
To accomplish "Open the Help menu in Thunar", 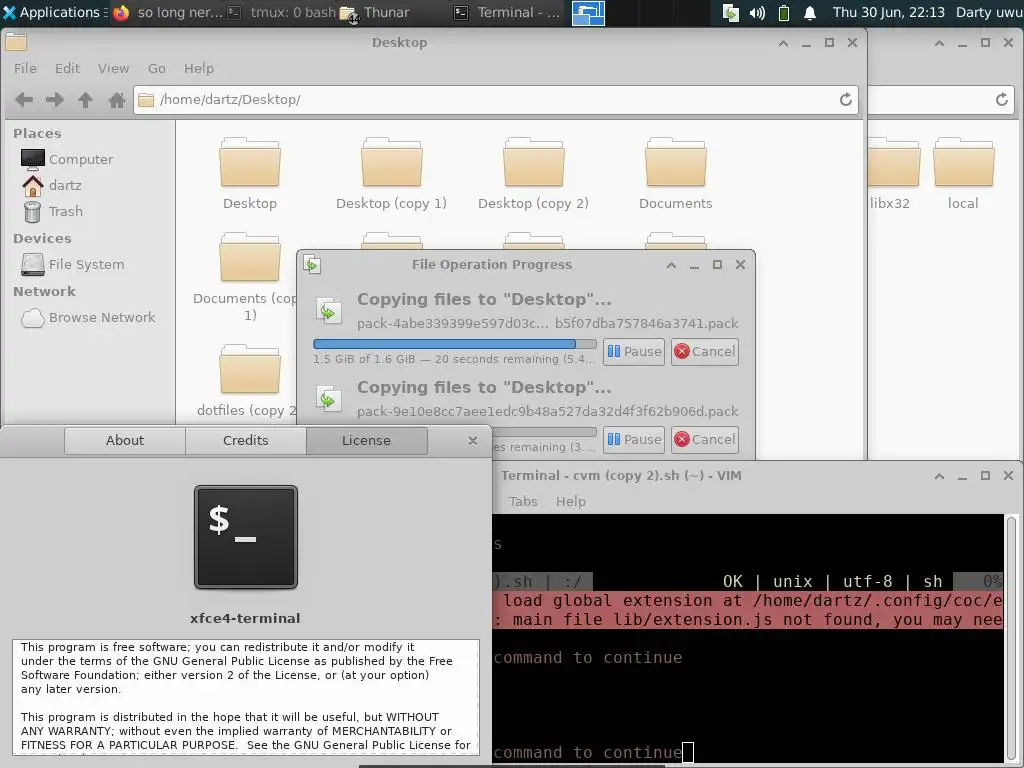I will click(x=199, y=69).
